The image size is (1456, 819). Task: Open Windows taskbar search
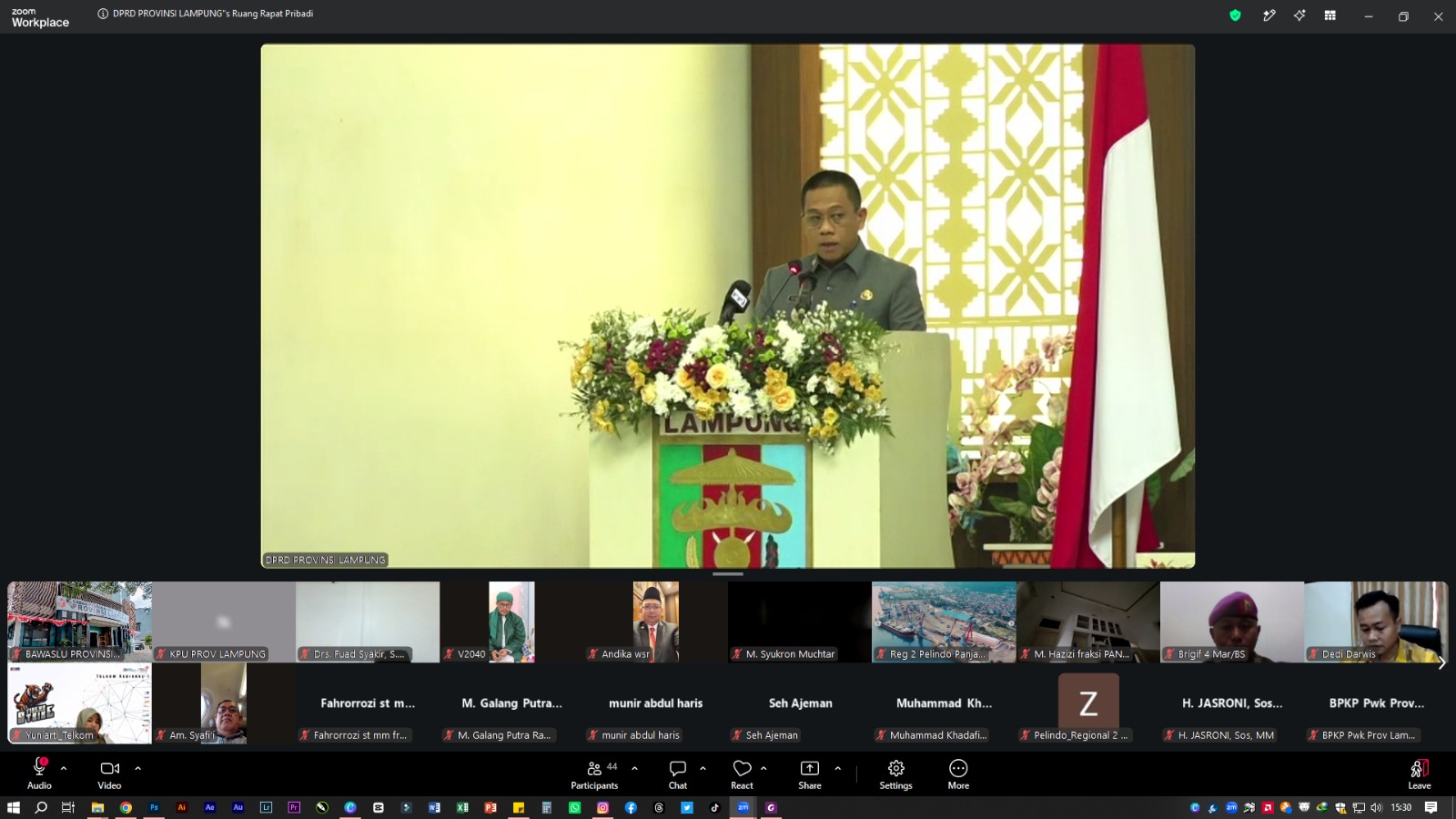[x=41, y=807]
